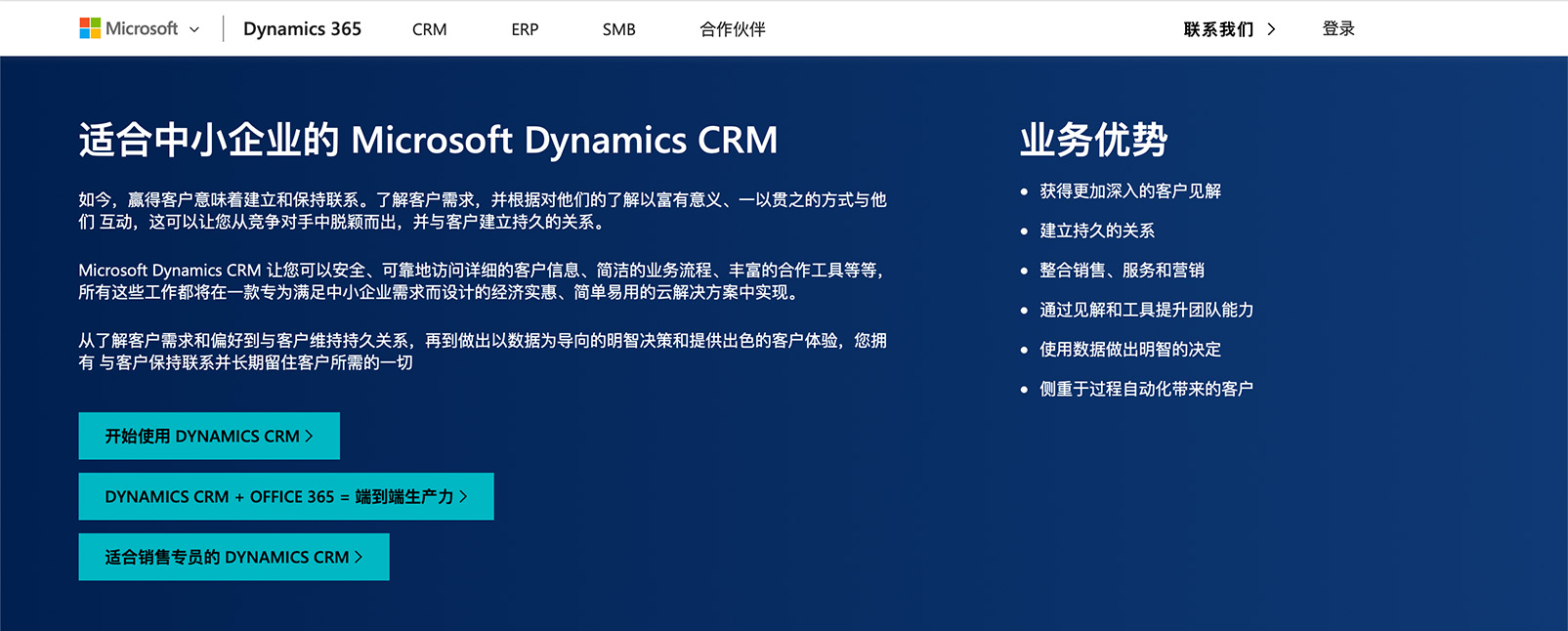Click 登录 to sign in
1568x631 pixels.
[x=1338, y=29]
